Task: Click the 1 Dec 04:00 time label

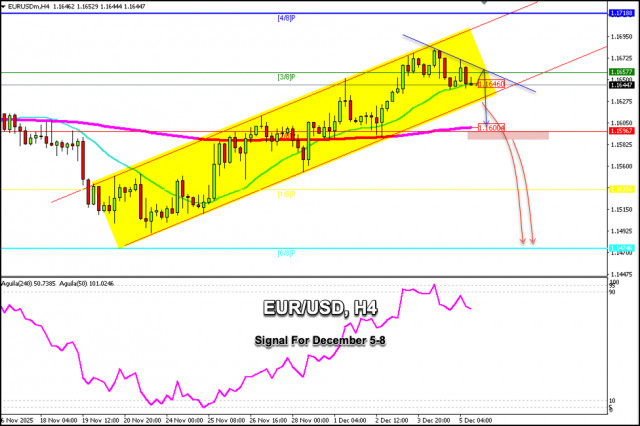Action: click(350, 420)
